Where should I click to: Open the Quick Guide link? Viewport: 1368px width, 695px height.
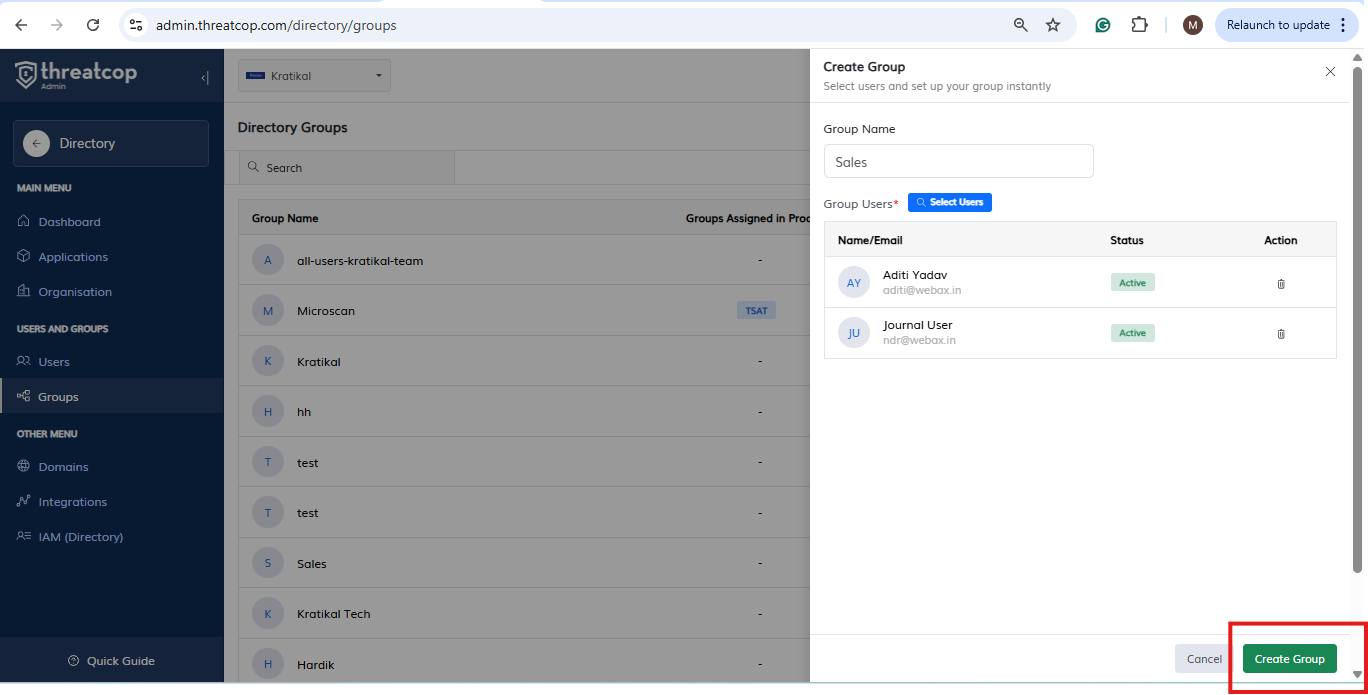pos(120,661)
